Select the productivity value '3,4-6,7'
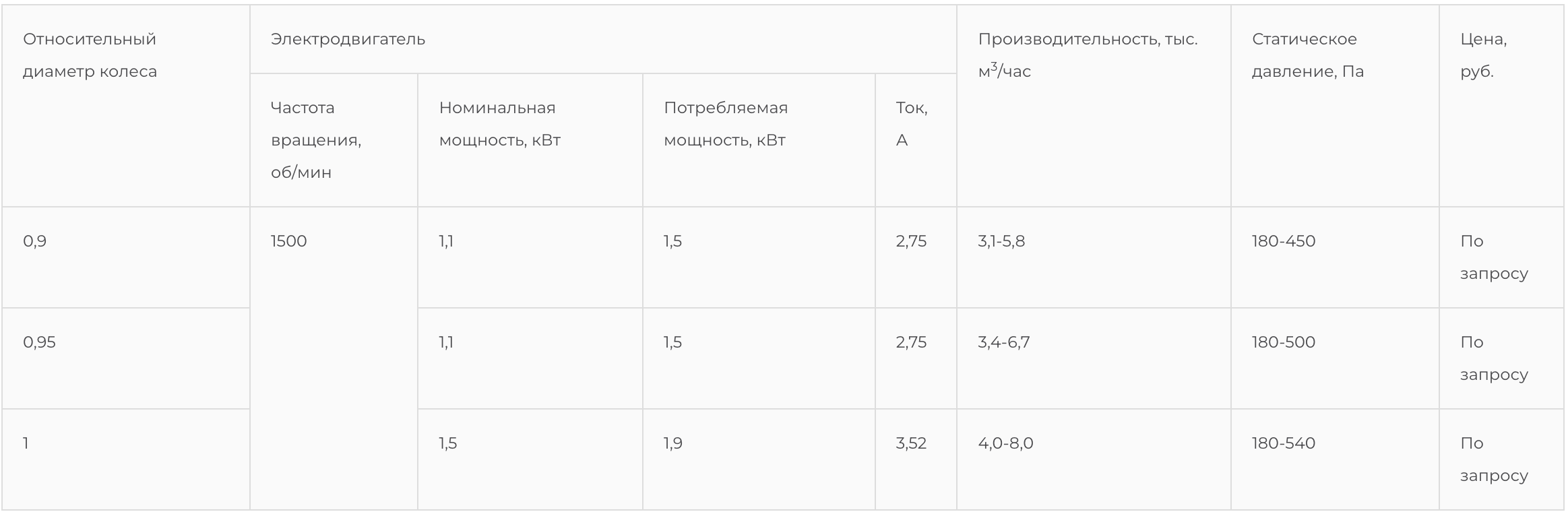 click(1003, 342)
